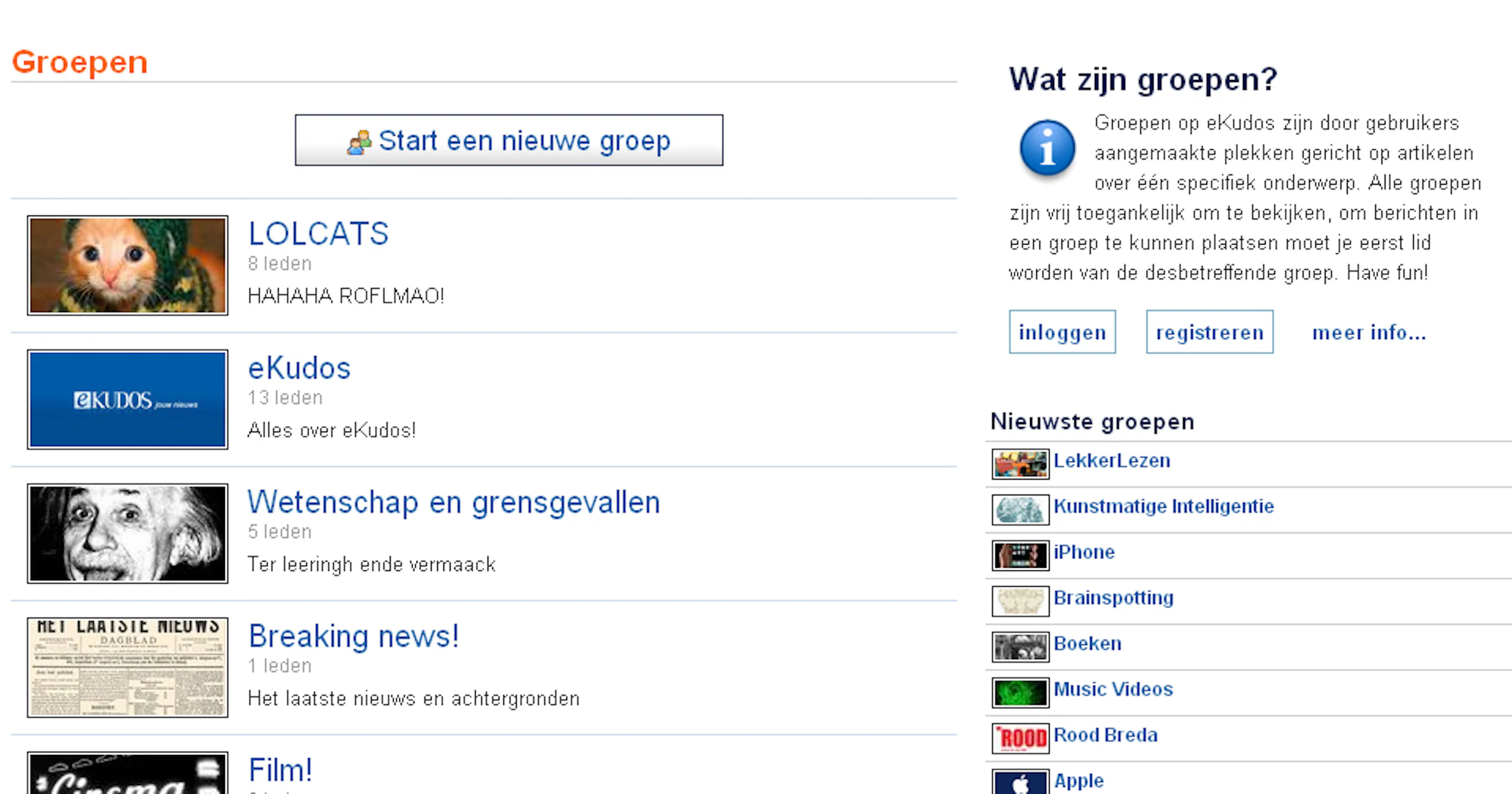
Task: Open the Cinema thumbnail of Film group
Action: (x=127, y=773)
